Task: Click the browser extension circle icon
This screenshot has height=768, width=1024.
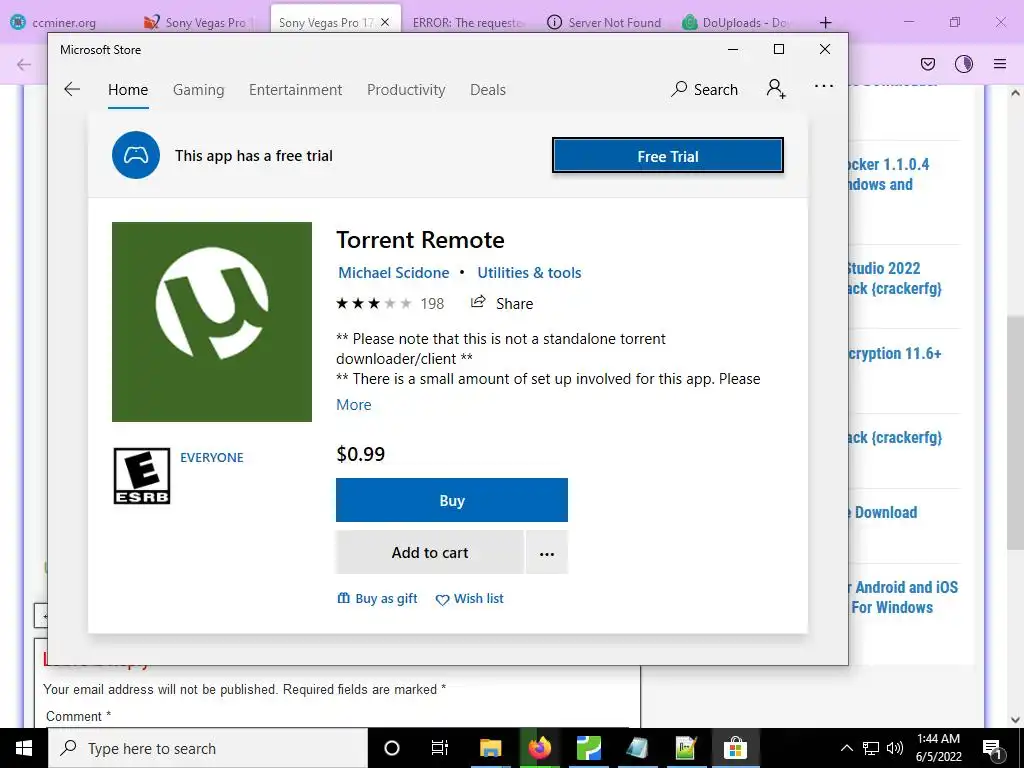Action: pos(964,64)
